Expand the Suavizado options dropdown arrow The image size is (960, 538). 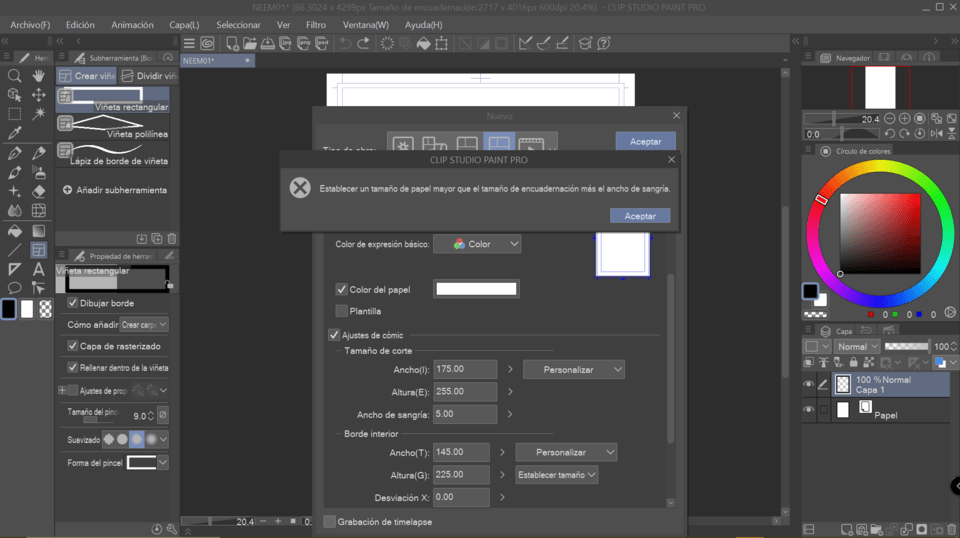coord(163,439)
